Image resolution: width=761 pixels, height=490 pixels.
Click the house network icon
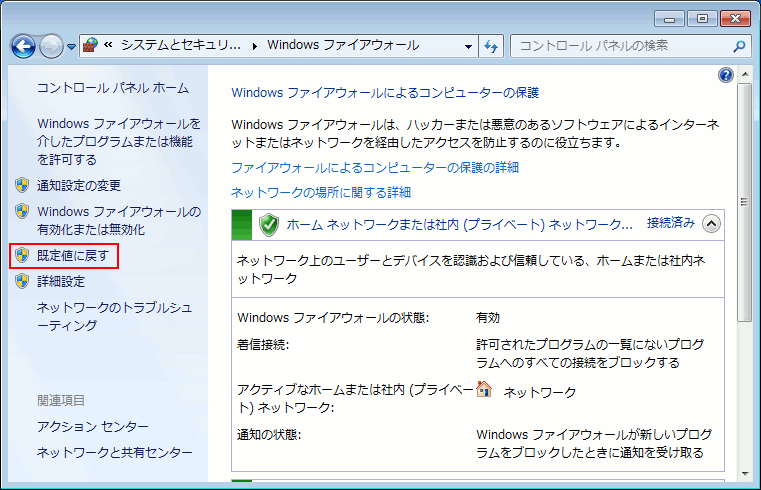coord(485,389)
